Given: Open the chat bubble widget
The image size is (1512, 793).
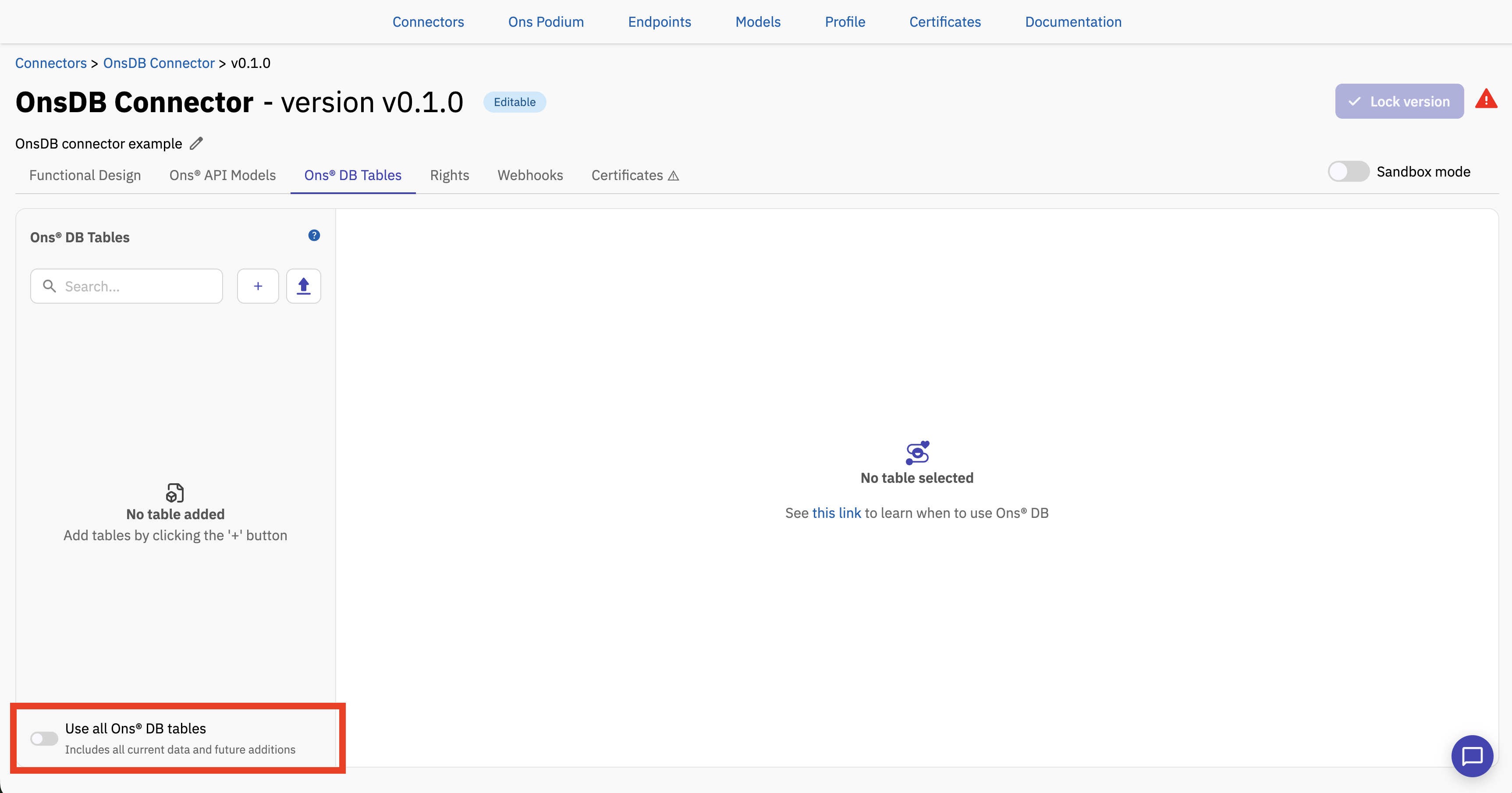Looking at the screenshot, I should (x=1472, y=756).
